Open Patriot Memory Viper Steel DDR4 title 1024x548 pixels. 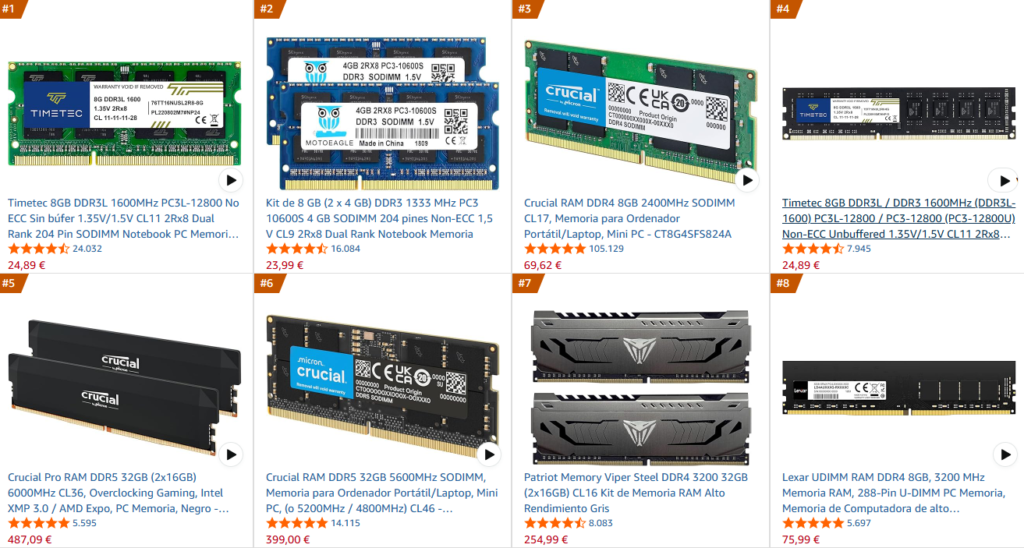(635, 492)
